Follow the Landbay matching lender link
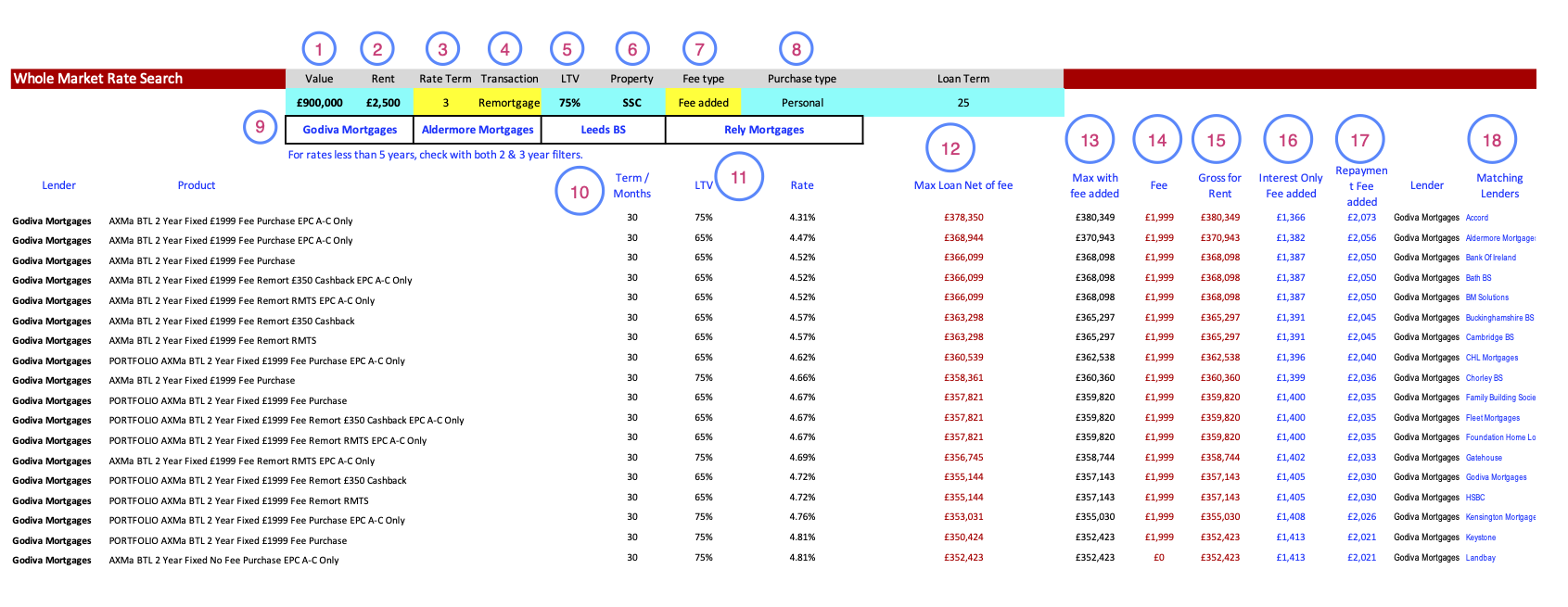Screen dimensions: 1568x607 (x=1480, y=558)
